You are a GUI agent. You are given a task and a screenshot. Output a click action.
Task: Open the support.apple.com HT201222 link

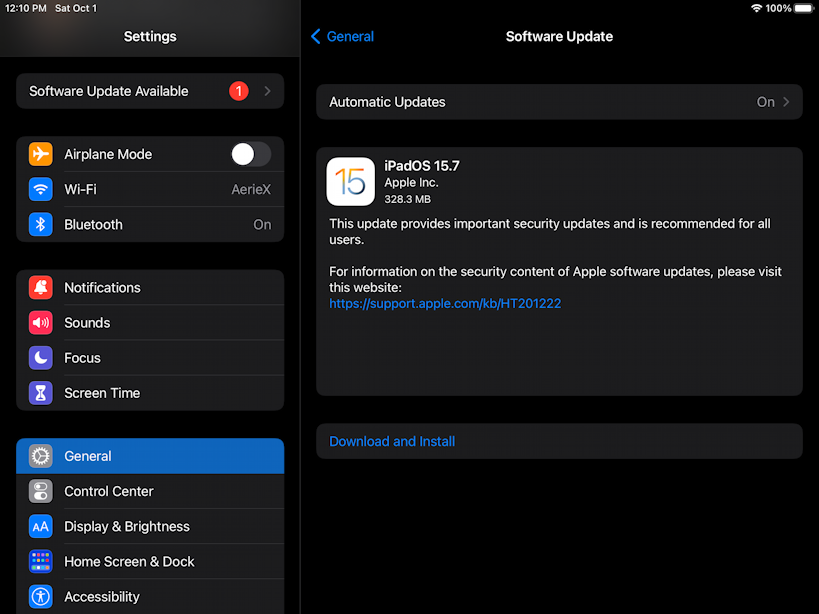445,303
